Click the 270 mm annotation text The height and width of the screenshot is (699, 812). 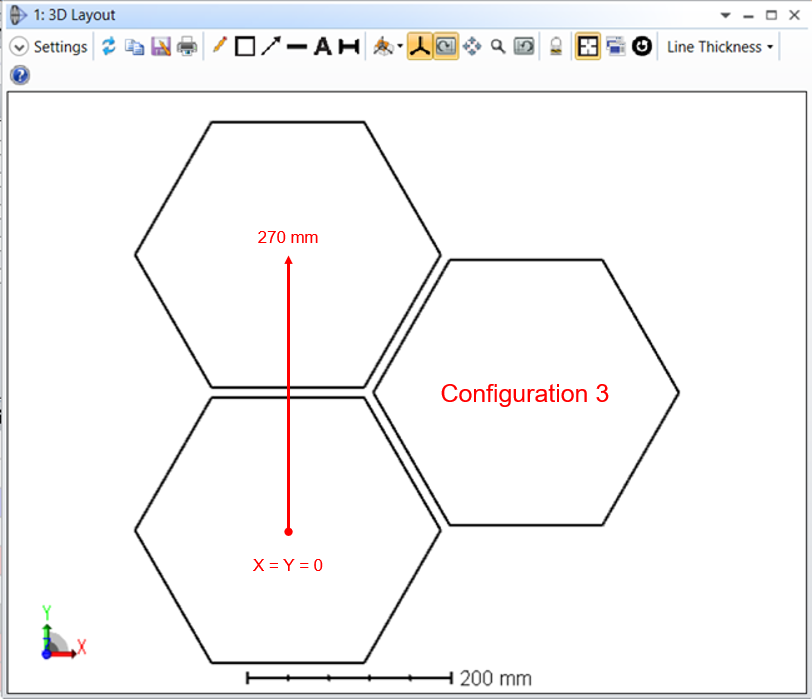(x=288, y=237)
